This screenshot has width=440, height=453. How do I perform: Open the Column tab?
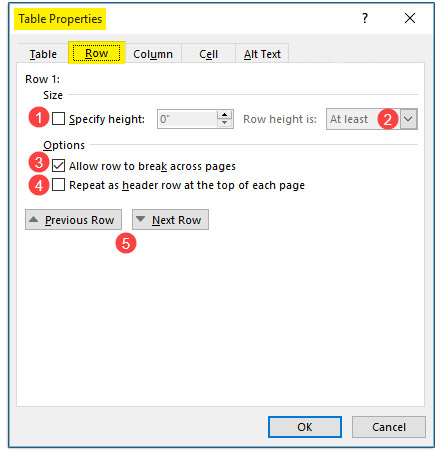pyautogui.click(x=153, y=54)
